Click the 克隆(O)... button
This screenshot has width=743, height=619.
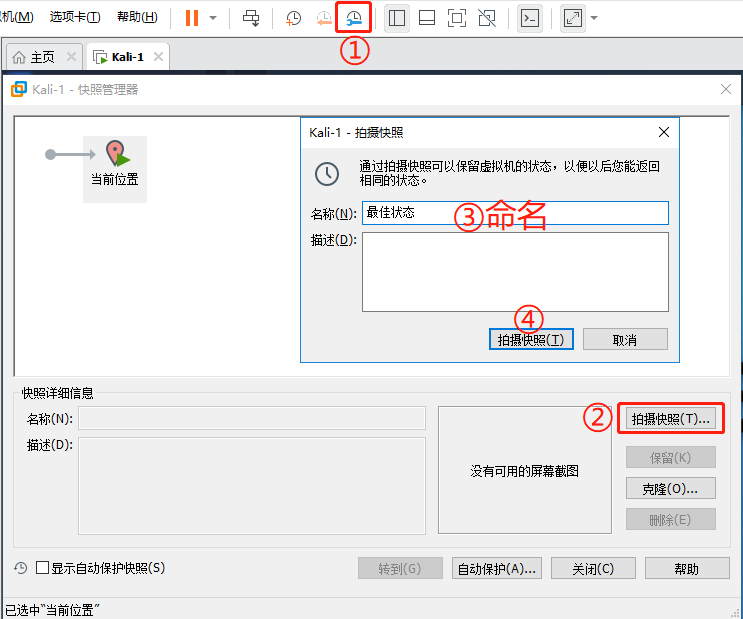coord(671,488)
